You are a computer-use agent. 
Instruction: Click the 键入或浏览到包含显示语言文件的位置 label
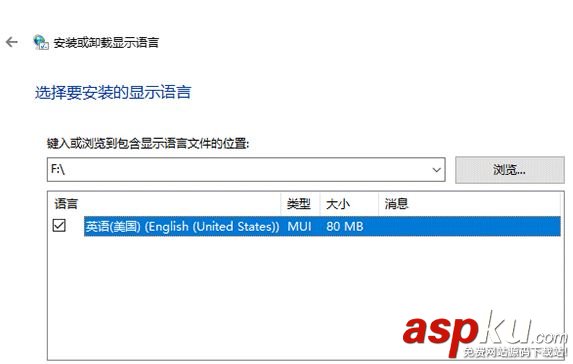(148, 144)
